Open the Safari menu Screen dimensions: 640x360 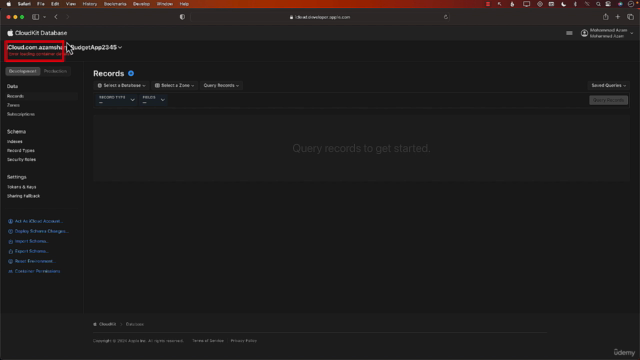click(24, 4)
